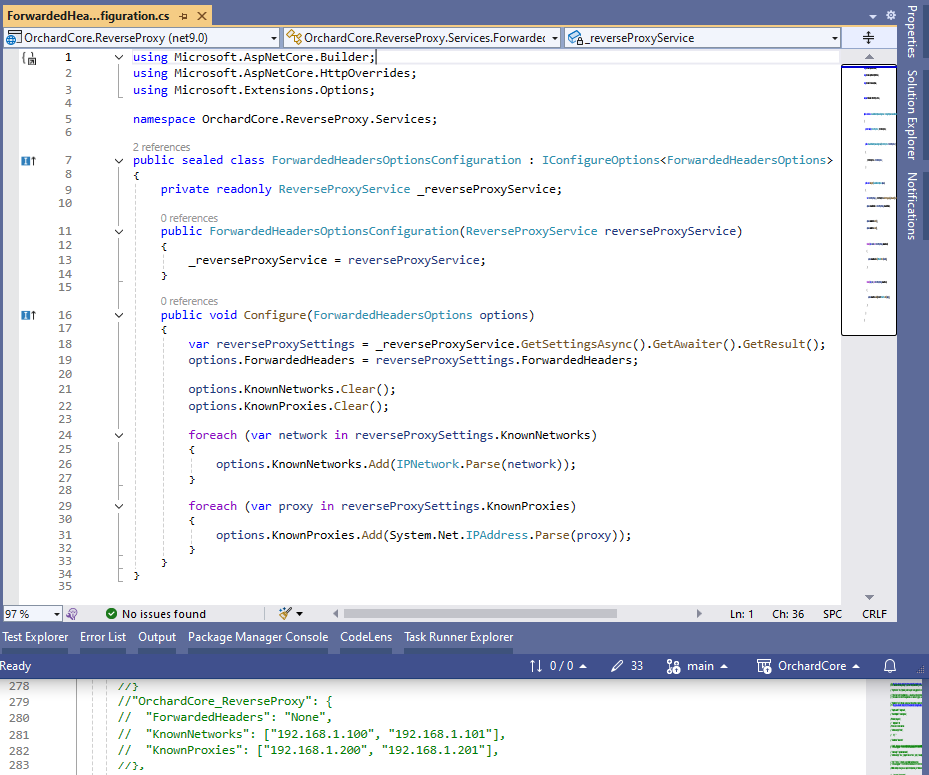Click the 'Ch: 36' column indicator
929x775 pixels.
point(787,614)
